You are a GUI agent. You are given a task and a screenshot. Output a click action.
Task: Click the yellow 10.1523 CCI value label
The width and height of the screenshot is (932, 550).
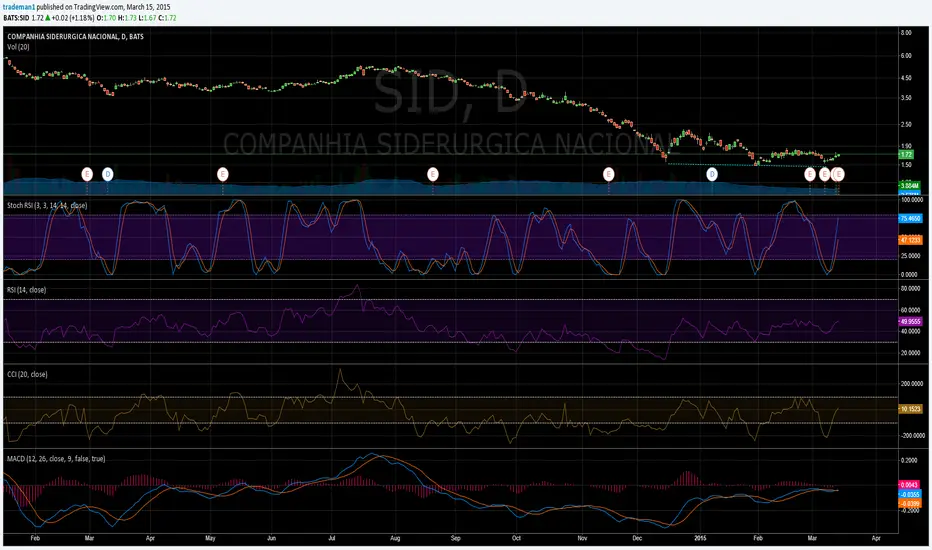(x=911, y=408)
